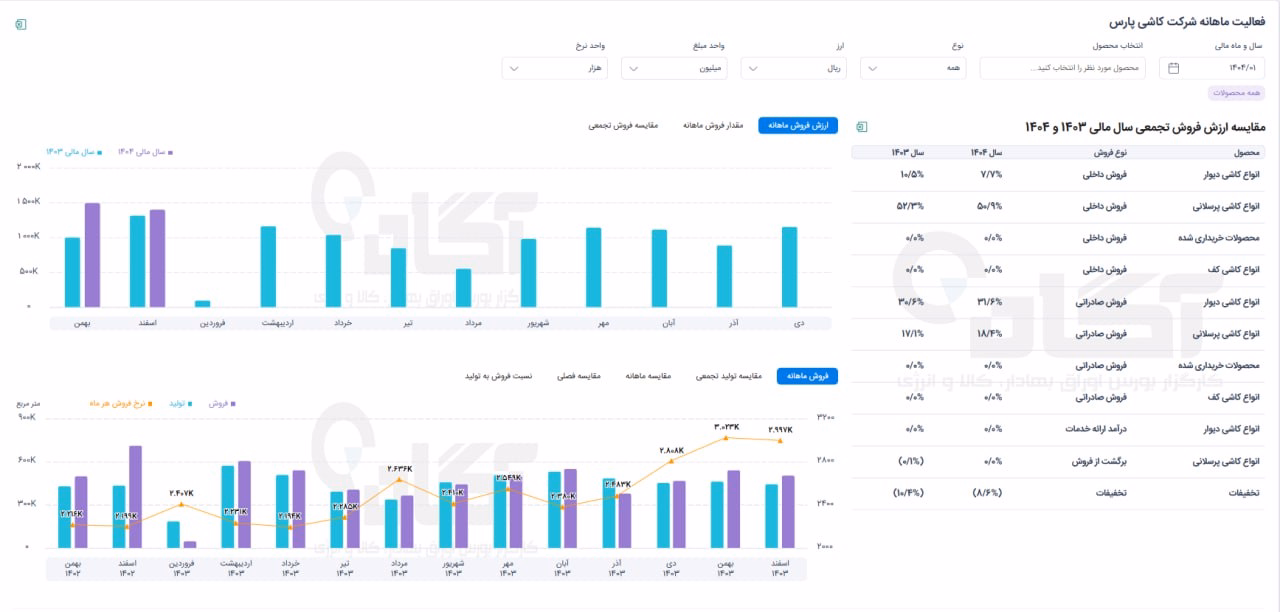
Task: Click the ۷/۷% value in the table
Action: click(992, 174)
